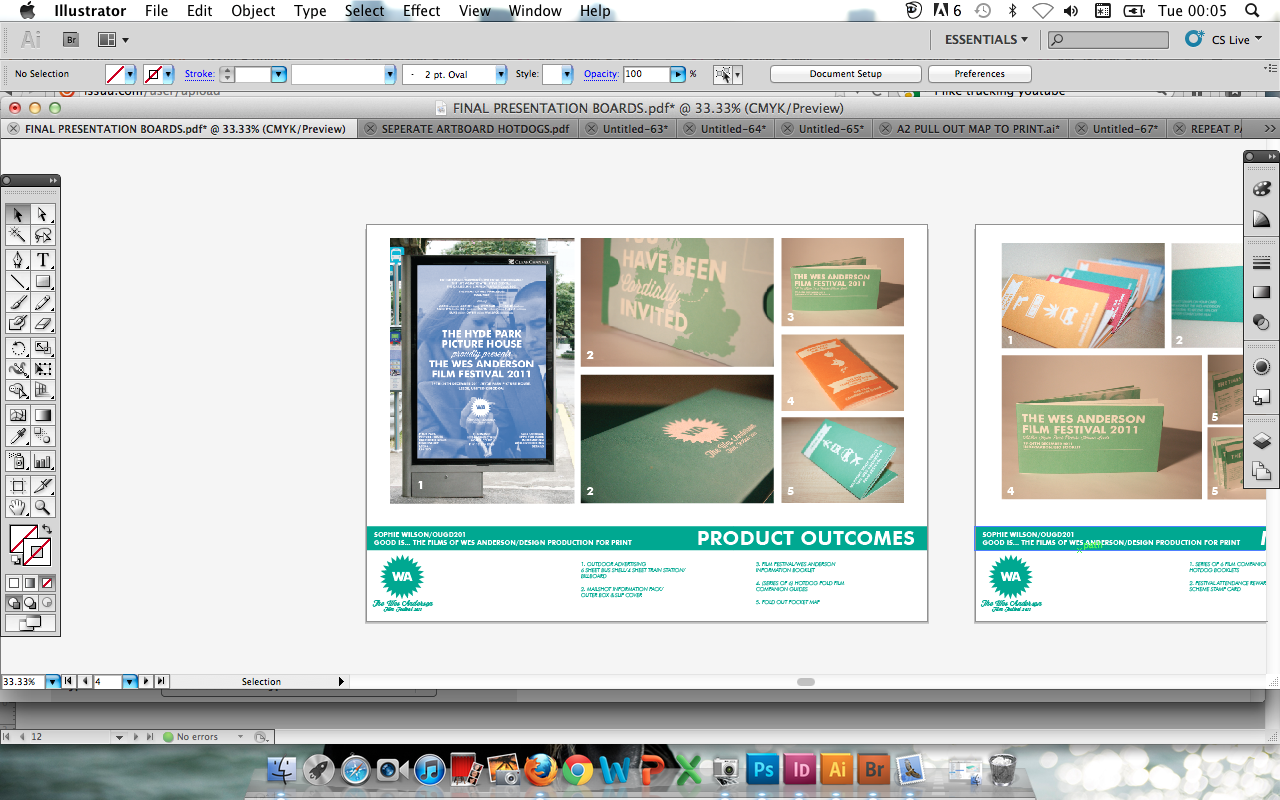Screen dimensions: 1280x800
Task: Pick the Rectangle tool
Action: coord(43,281)
